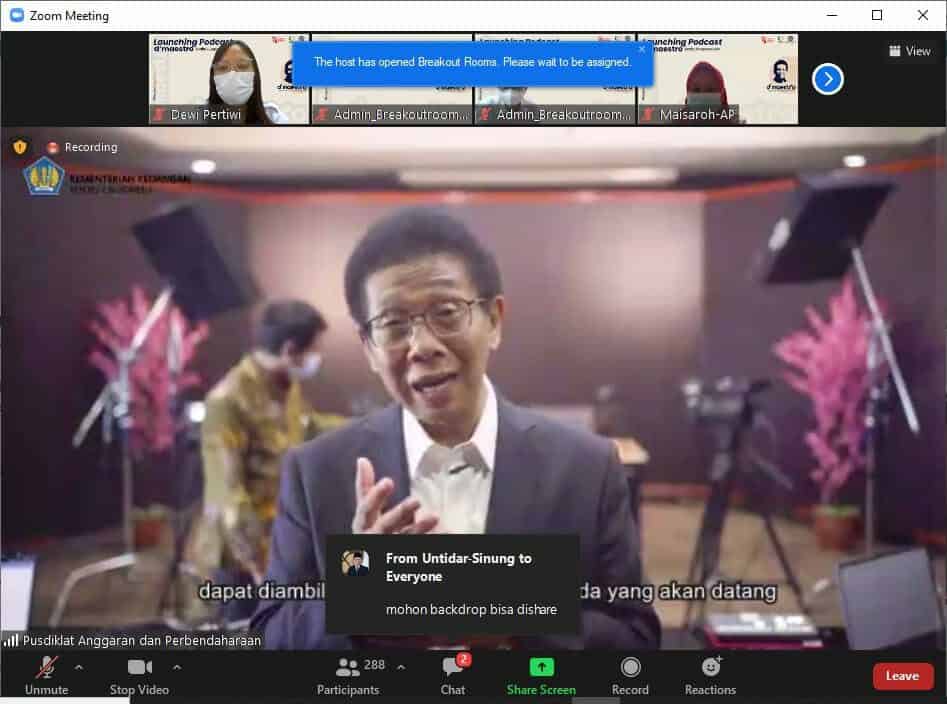Click the Zoom Meeting title bar icon

click(17, 15)
